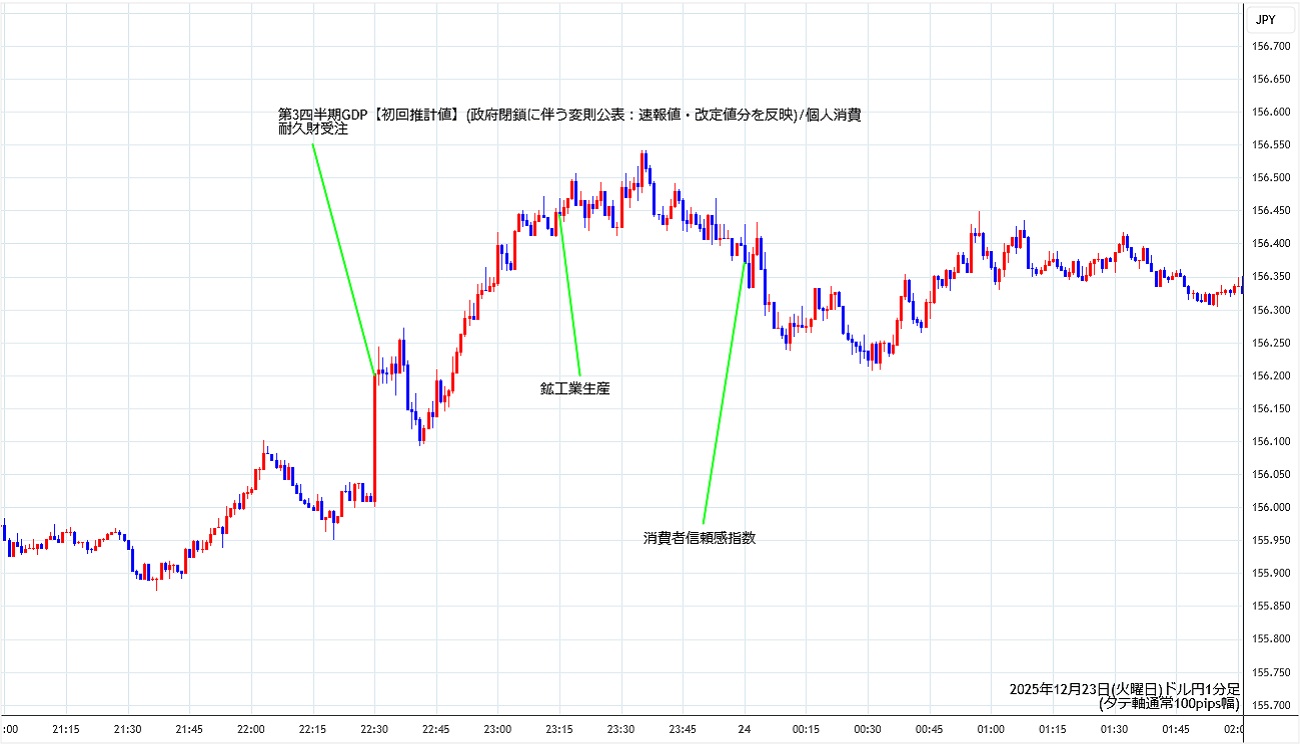Click the JPY currency label

[x=1265, y=19]
